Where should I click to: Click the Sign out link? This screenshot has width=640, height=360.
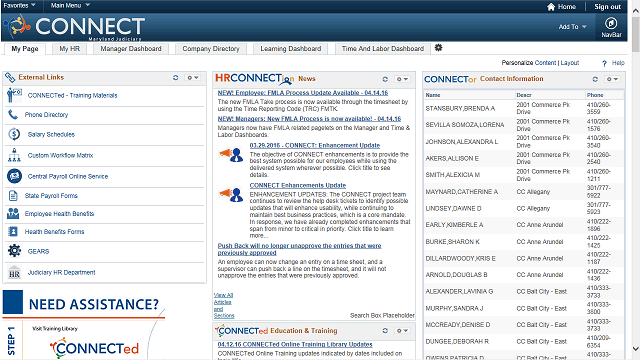click(607, 7)
